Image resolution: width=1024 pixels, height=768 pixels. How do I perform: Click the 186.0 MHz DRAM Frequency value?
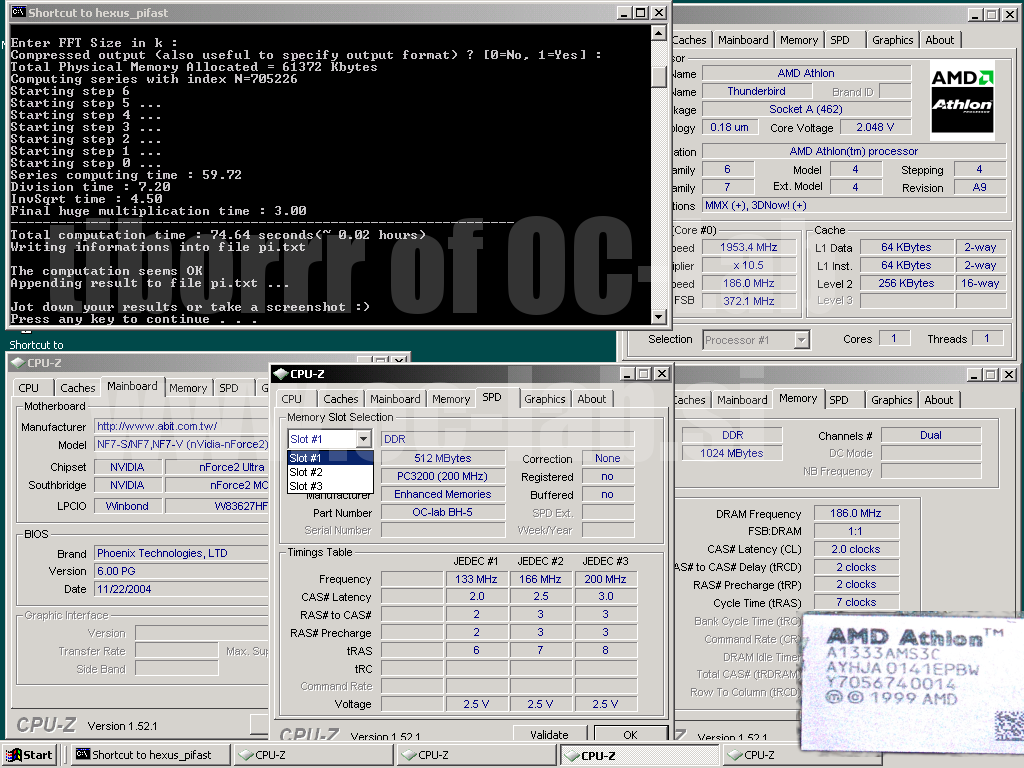[856, 513]
